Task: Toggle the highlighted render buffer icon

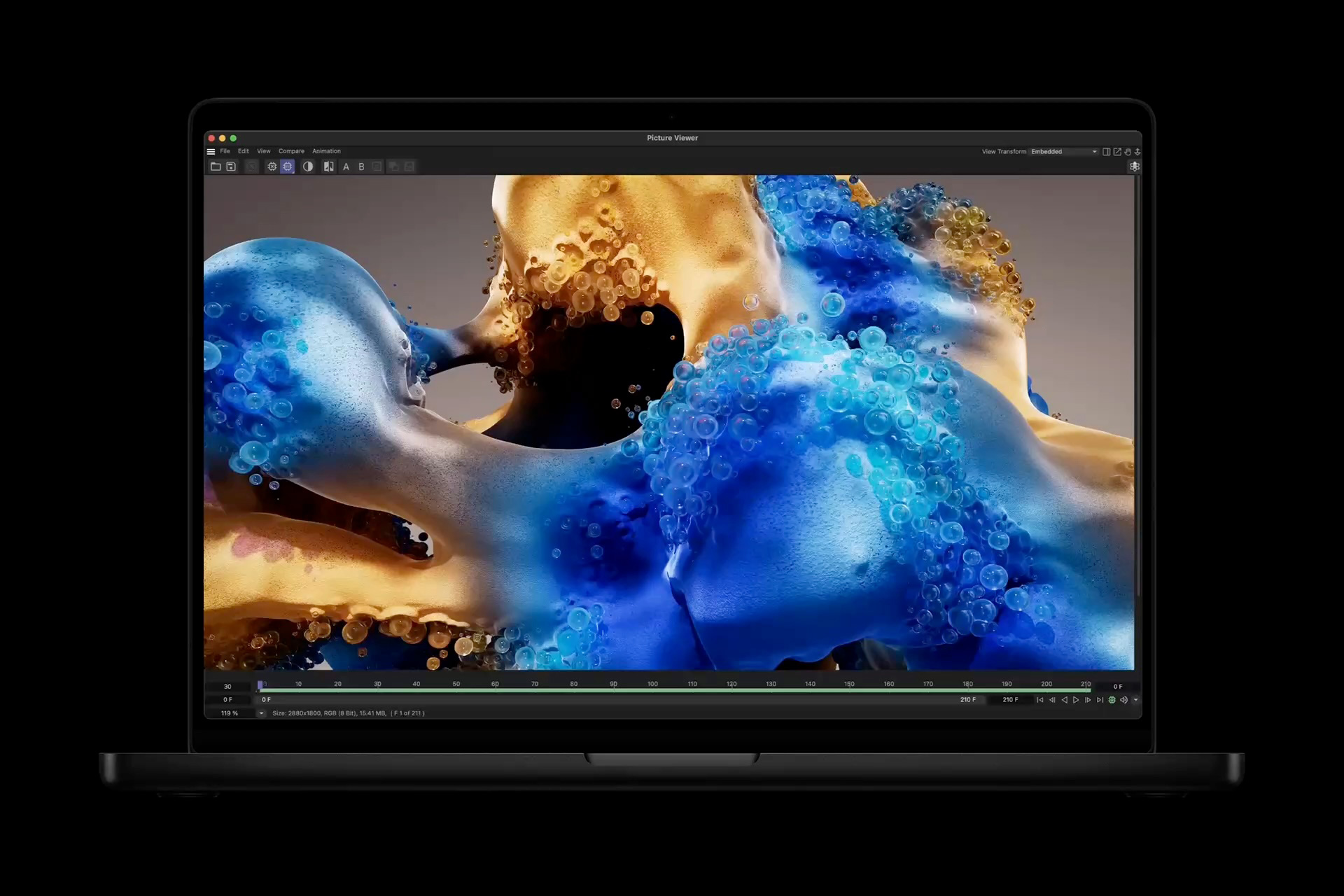Action: pyautogui.click(x=287, y=167)
